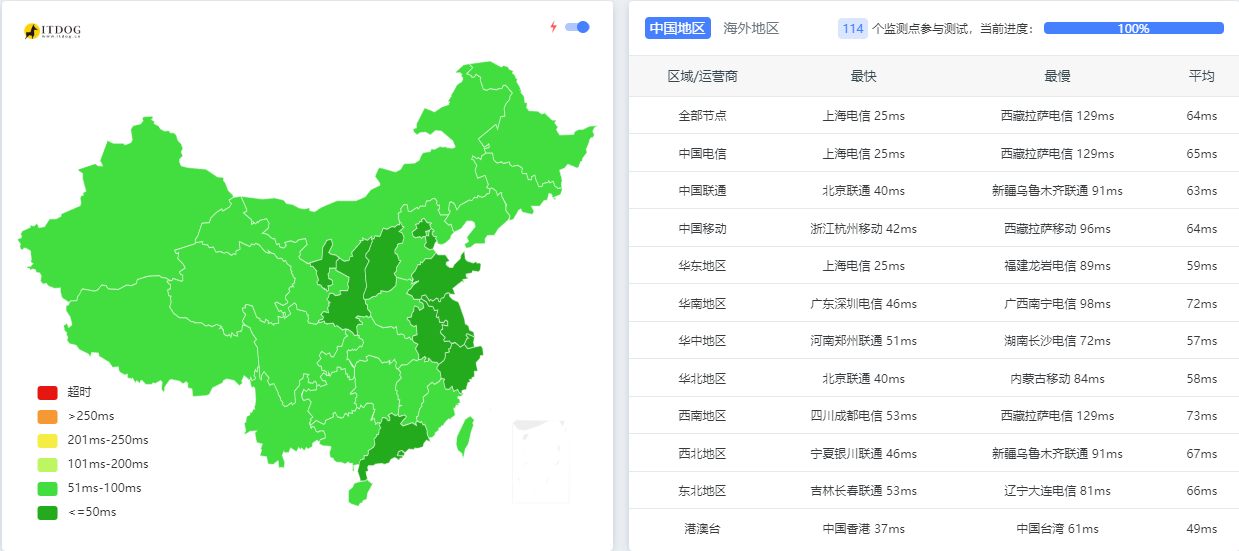Toggle the blue switch above the map

pyautogui.click(x=577, y=27)
